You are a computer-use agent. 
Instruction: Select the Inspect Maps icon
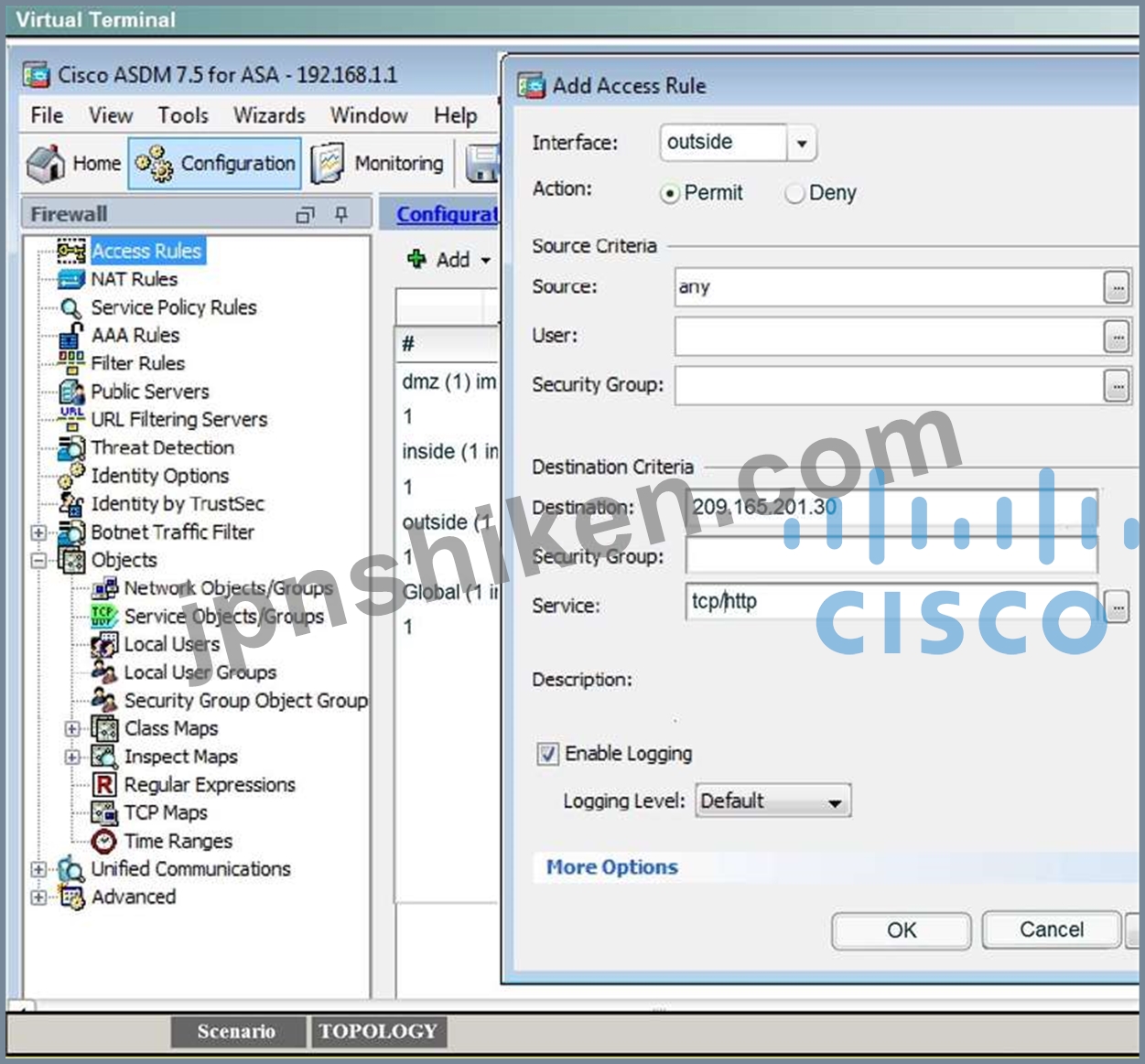click(105, 757)
